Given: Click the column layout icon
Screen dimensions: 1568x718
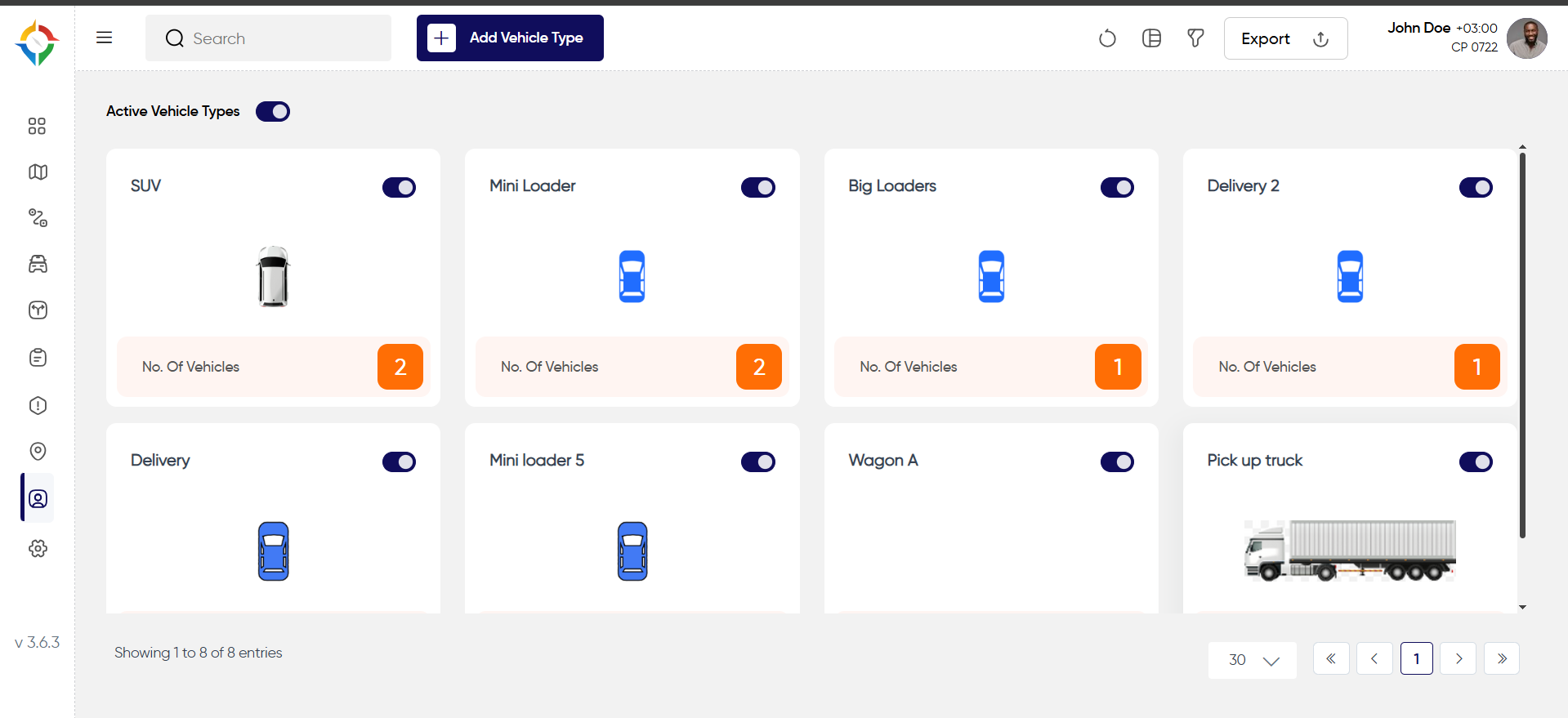Looking at the screenshot, I should click(x=1151, y=38).
